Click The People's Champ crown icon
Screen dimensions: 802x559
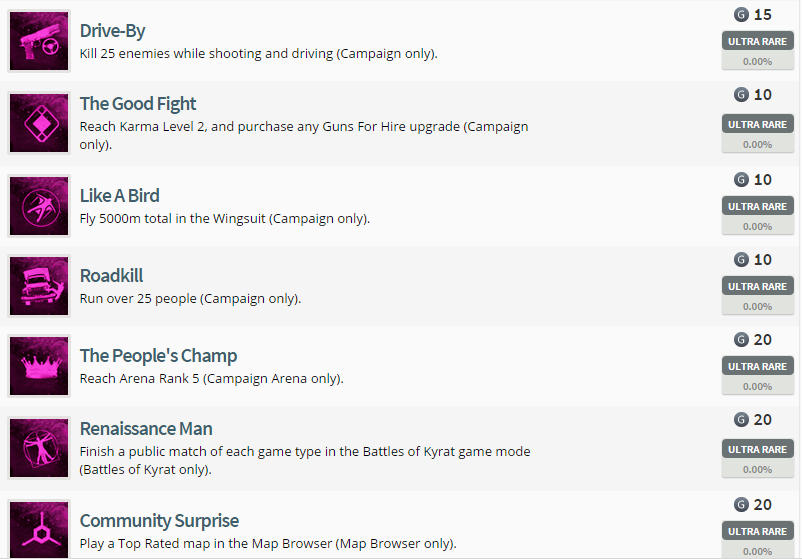point(39,366)
